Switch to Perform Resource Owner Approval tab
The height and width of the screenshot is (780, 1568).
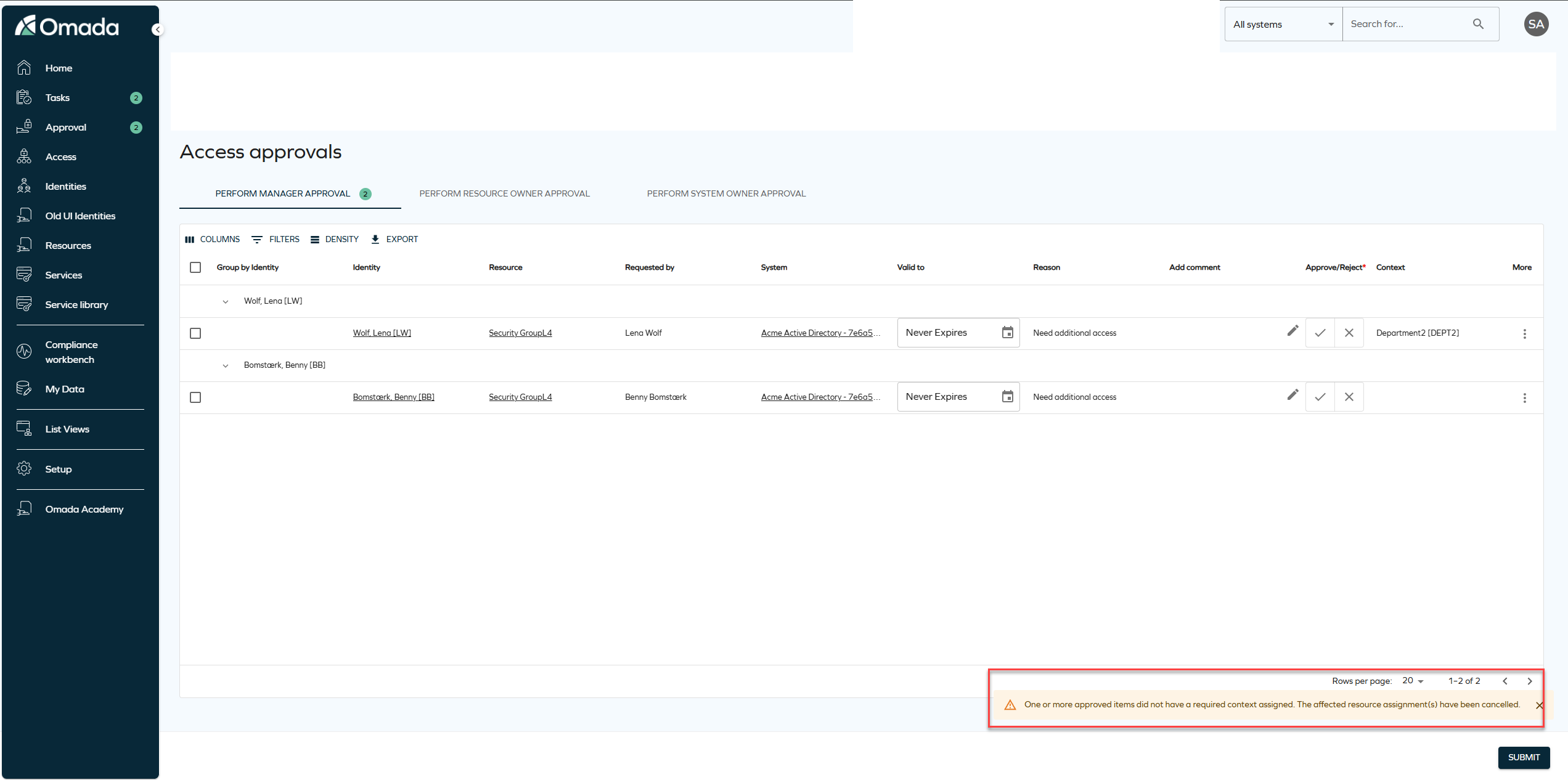pos(504,193)
